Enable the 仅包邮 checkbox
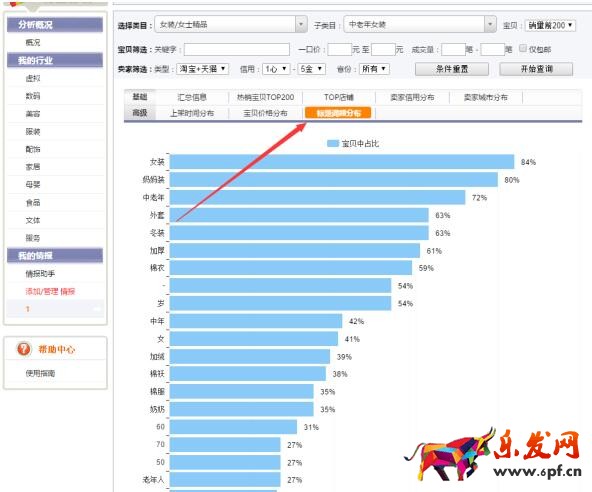The width and height of the screenshot is (592, 492). [x=523, y=48]
